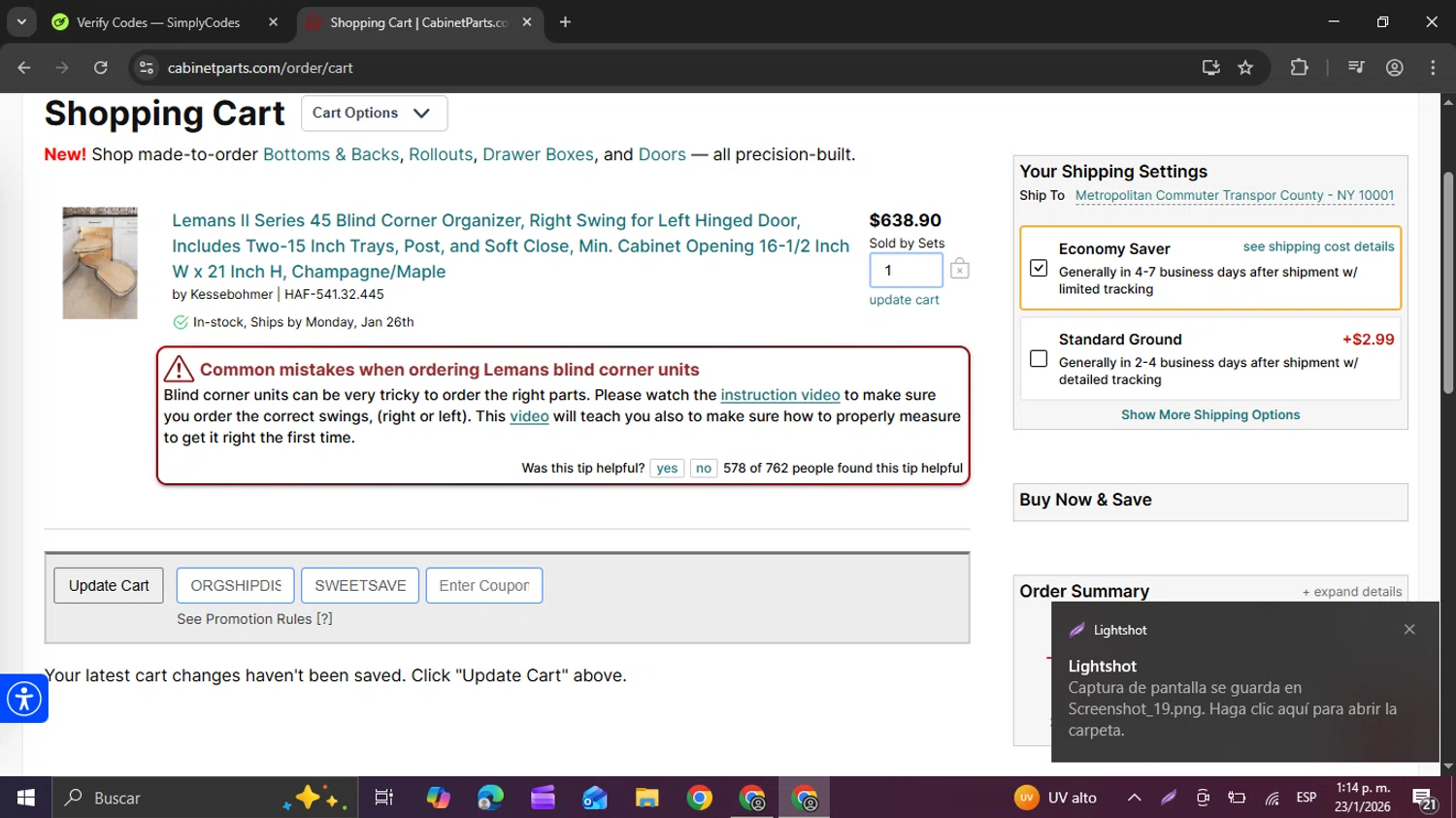Reload the cabinetparts.com page
The width and height of the screenshot is (1456, 818).
click(x=101, y=68)
